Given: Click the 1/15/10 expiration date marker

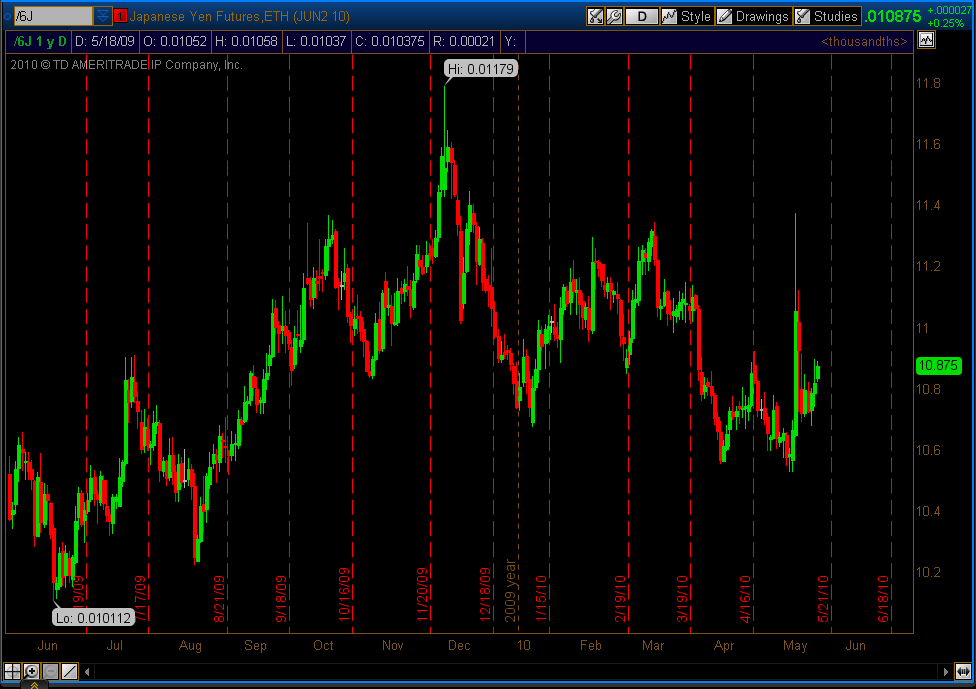Looking at the screenshot, I should (x=542, y=598).
